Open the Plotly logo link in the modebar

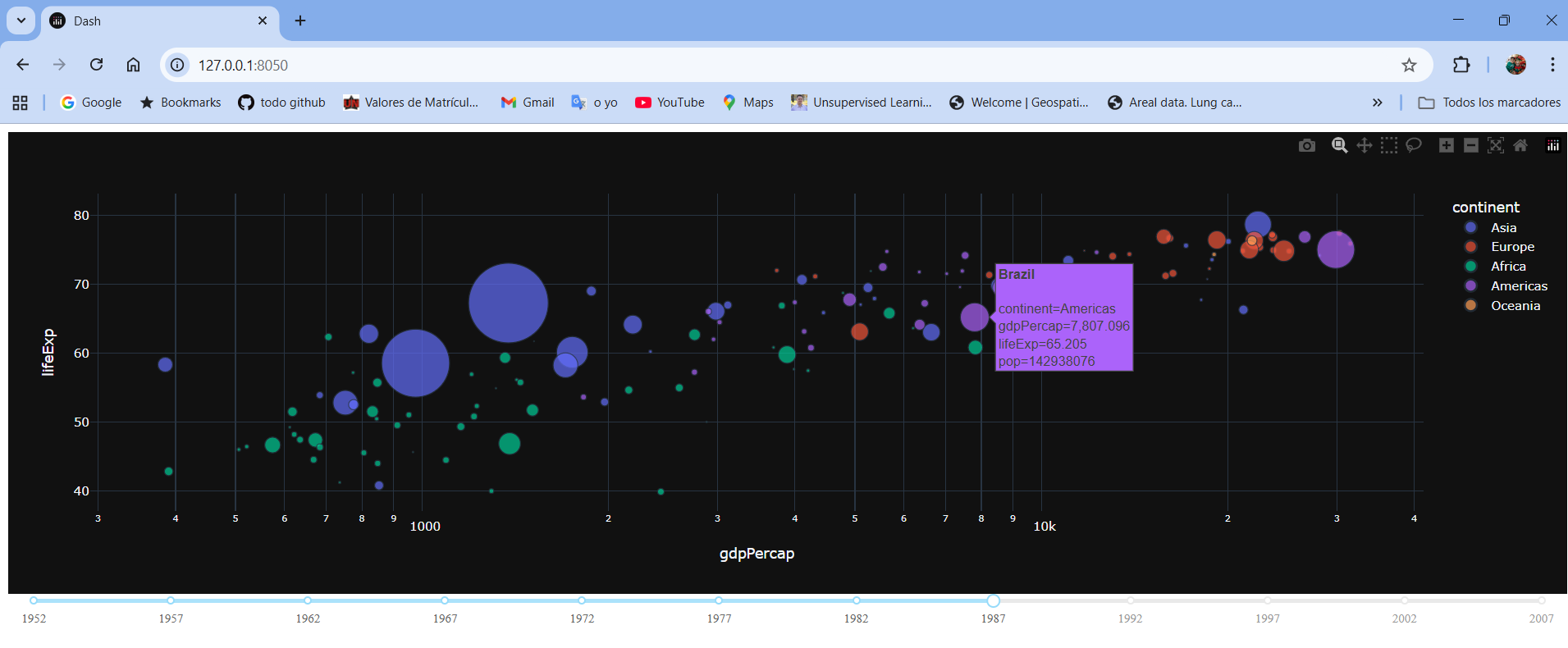point(1553,145)
